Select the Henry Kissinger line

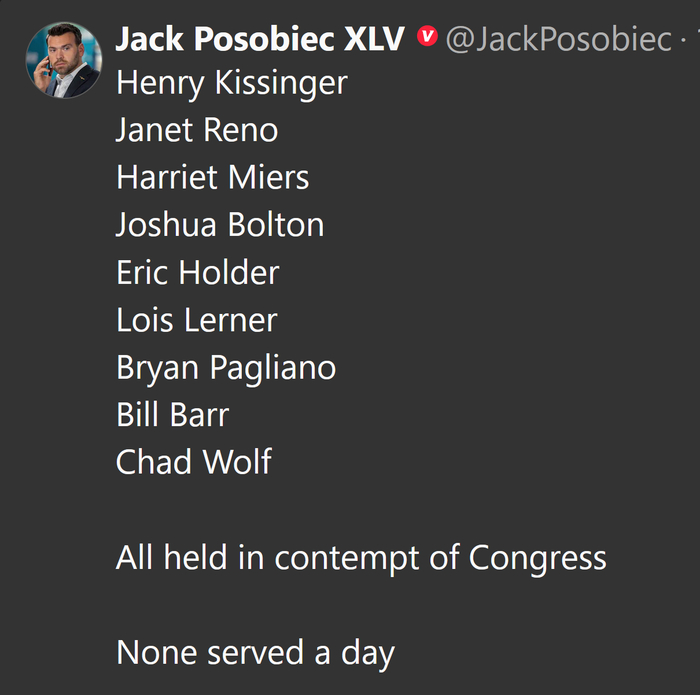231,82
